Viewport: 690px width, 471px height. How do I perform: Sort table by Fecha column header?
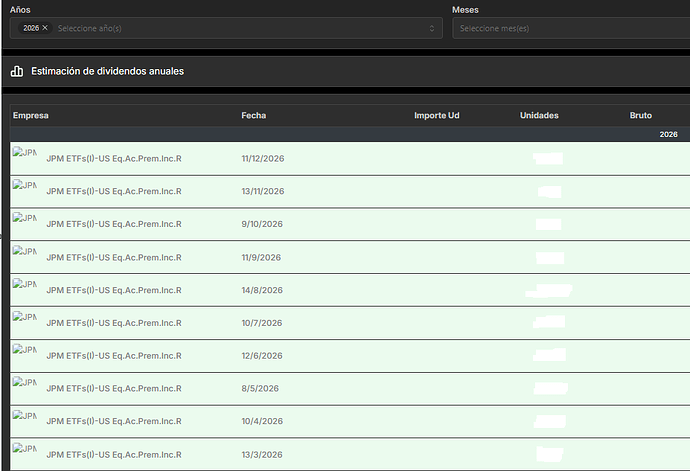tap(253, 116)
